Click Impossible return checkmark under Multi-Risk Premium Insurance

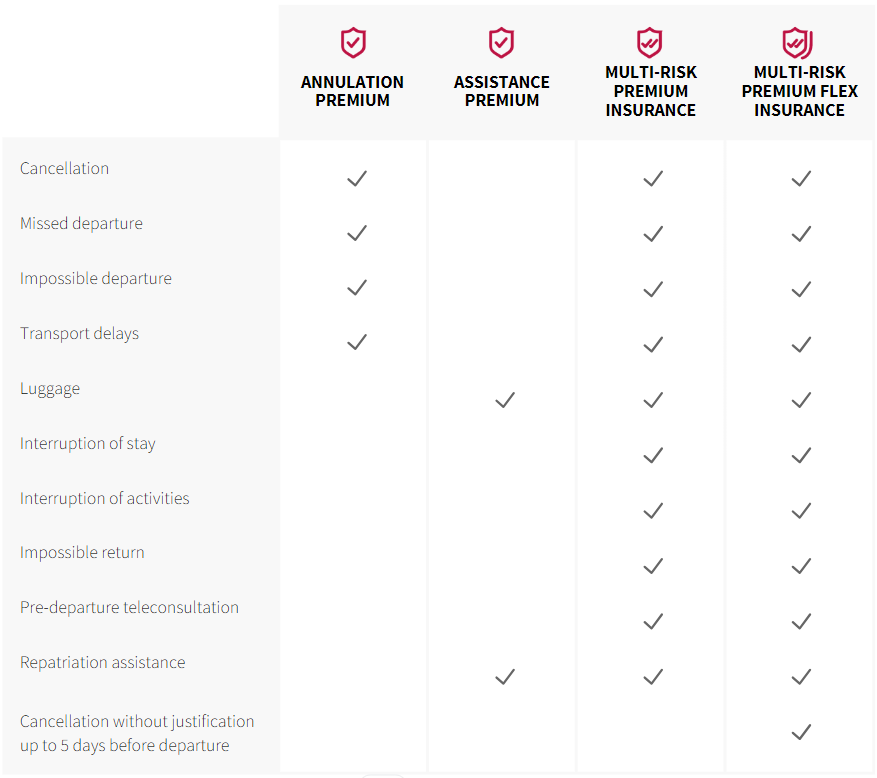tap(653, 566)
